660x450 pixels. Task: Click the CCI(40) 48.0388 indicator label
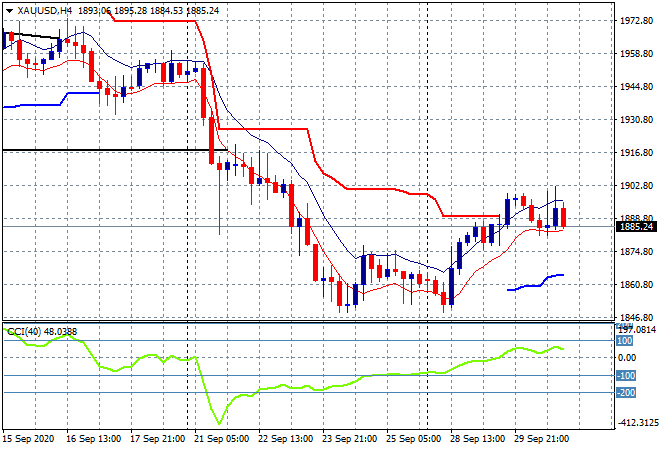(42, 332)
